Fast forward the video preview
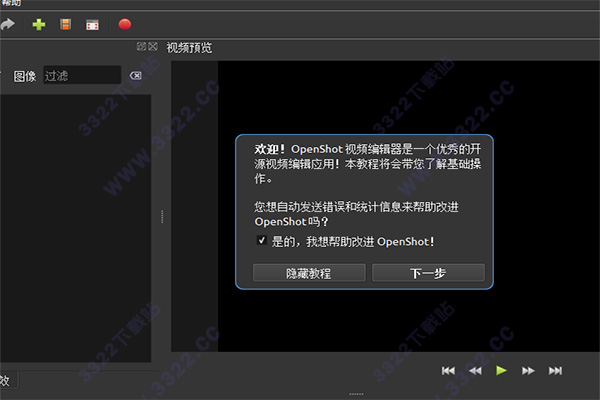Viewport: 600px width, 400px height. pos(528,371)
